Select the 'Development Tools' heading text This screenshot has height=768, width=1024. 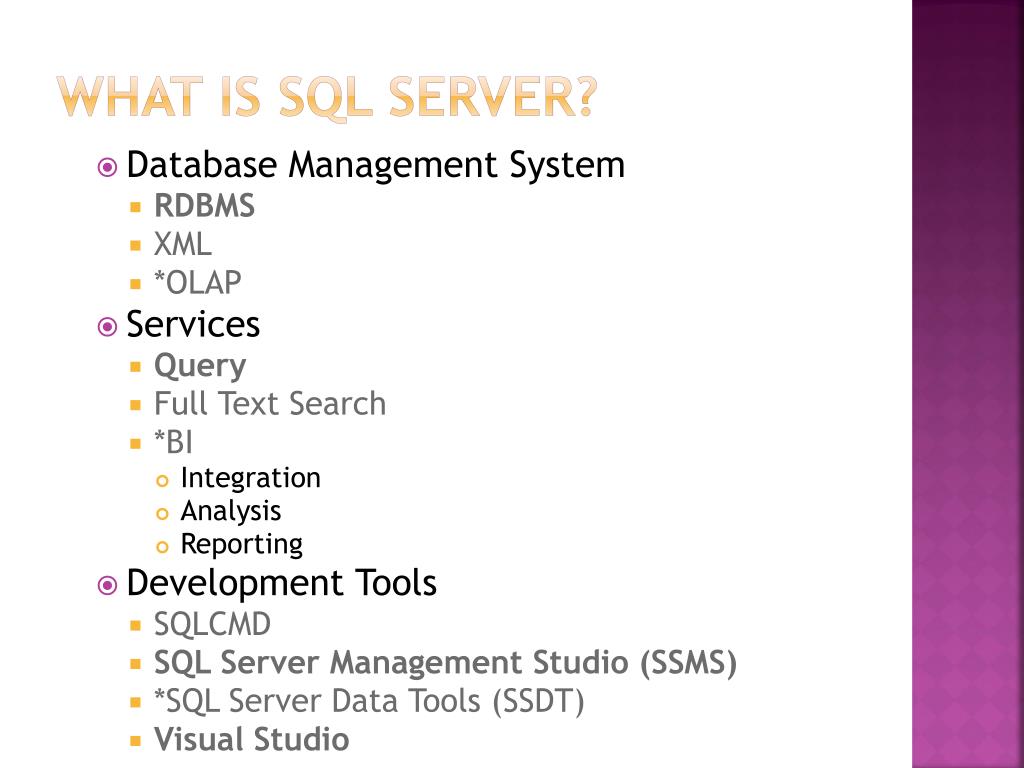[x=281, y=583]
